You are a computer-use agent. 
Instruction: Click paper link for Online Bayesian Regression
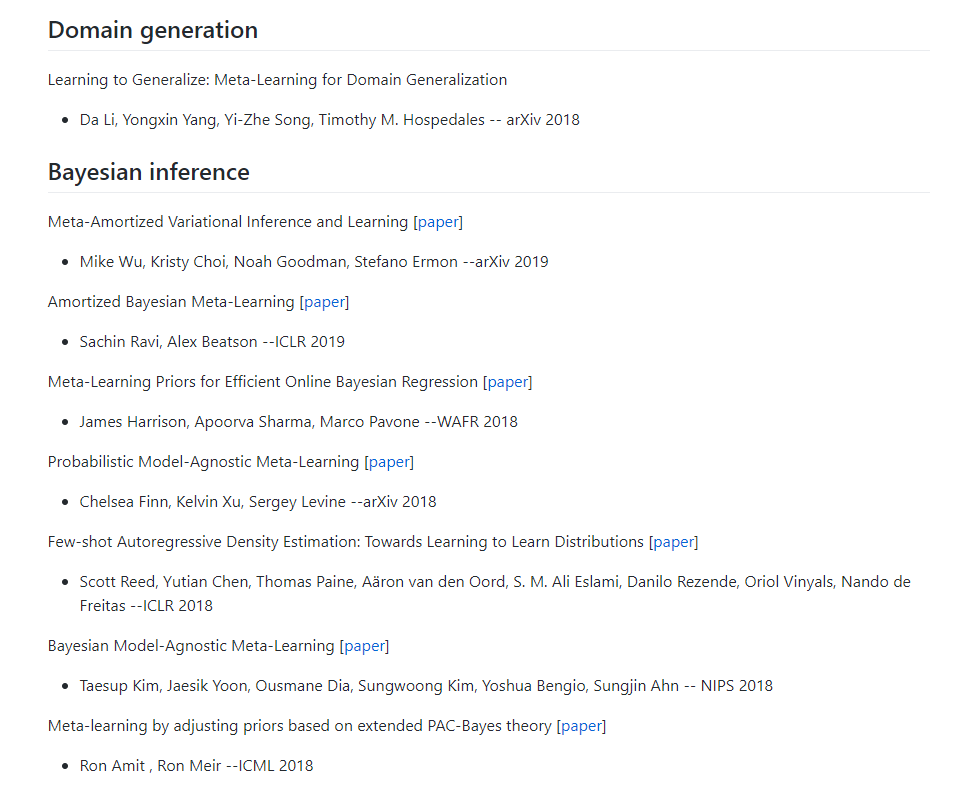coord(507,382)
